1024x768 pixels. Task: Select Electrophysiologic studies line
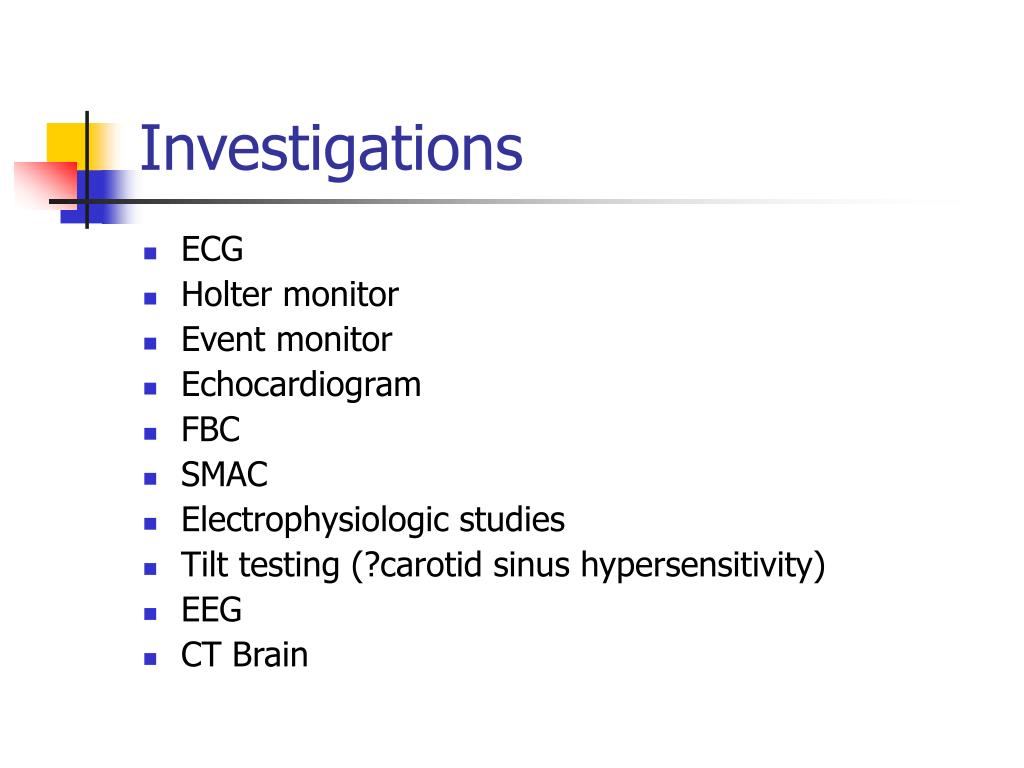click(373, 520)
